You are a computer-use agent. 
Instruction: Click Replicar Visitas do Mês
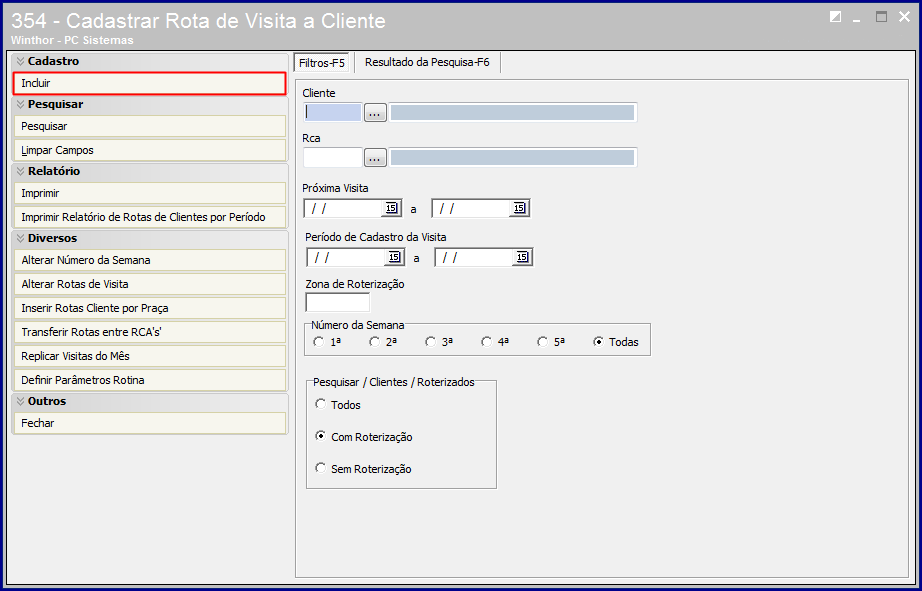(149, 356)
